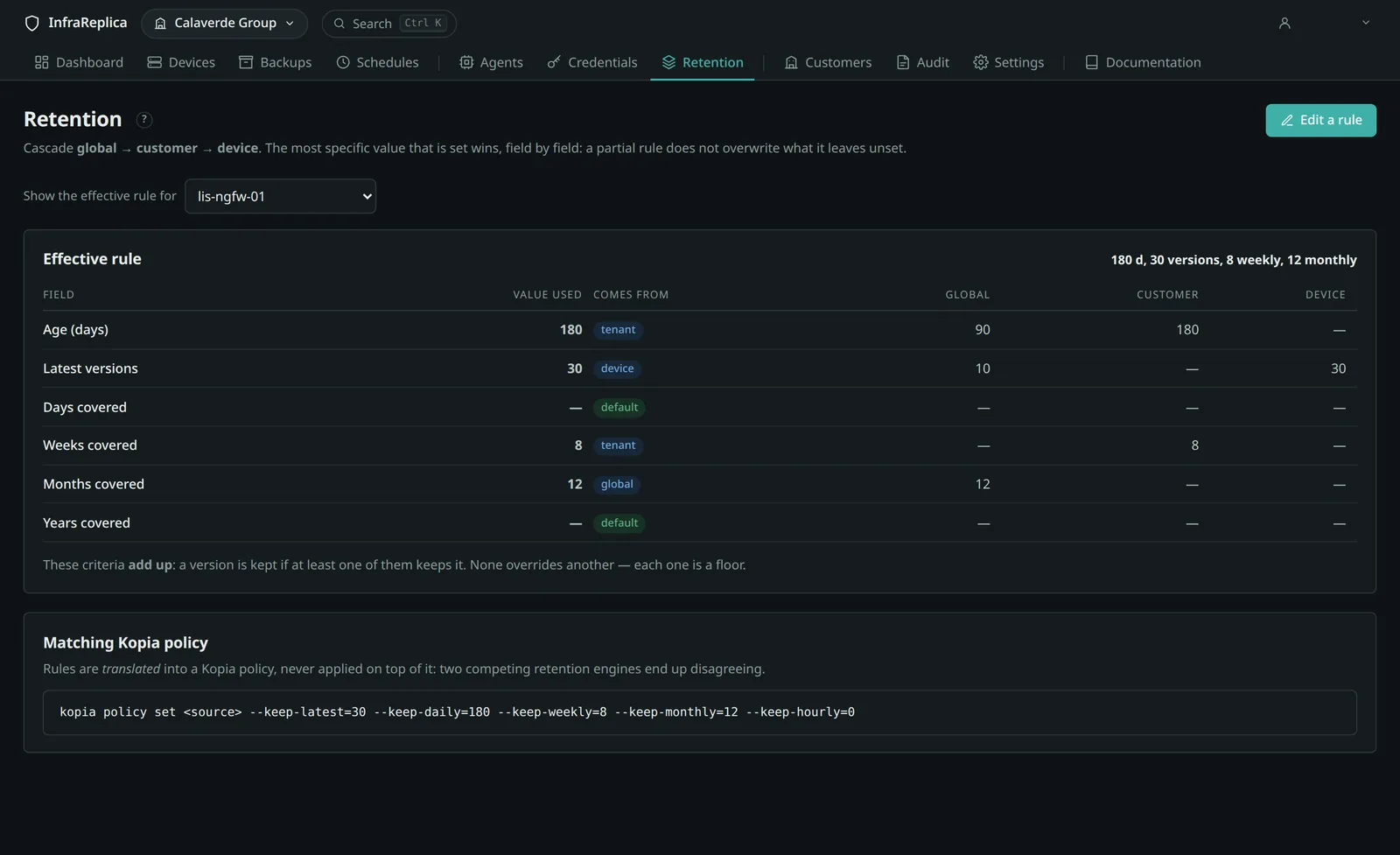Screen dimensions: 1400x855
Task: Click the Audit document icon
Action: point(903,62)
